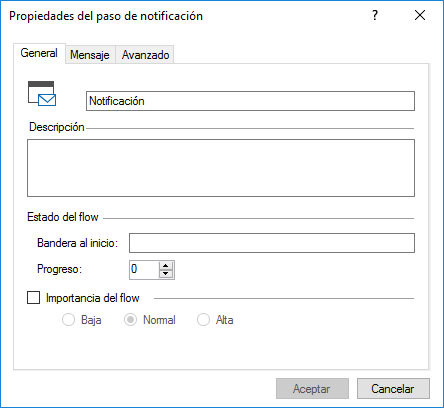
Task: Click the Importancia del flow label
Action: (93, 298)
